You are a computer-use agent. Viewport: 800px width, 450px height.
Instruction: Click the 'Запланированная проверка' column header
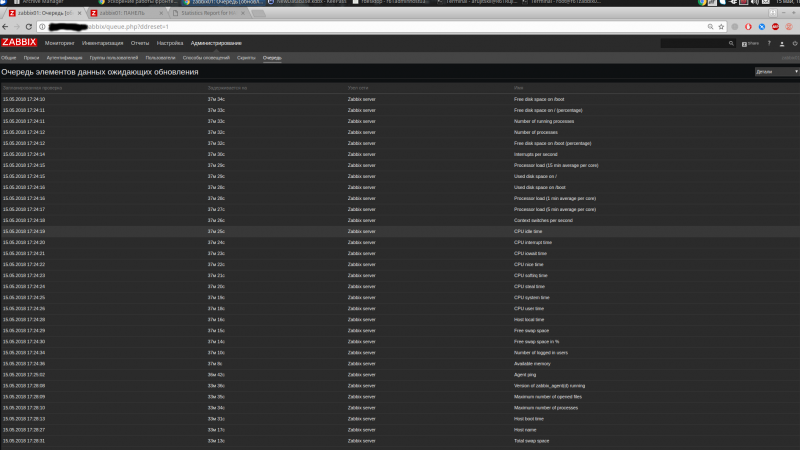[32, 88]
